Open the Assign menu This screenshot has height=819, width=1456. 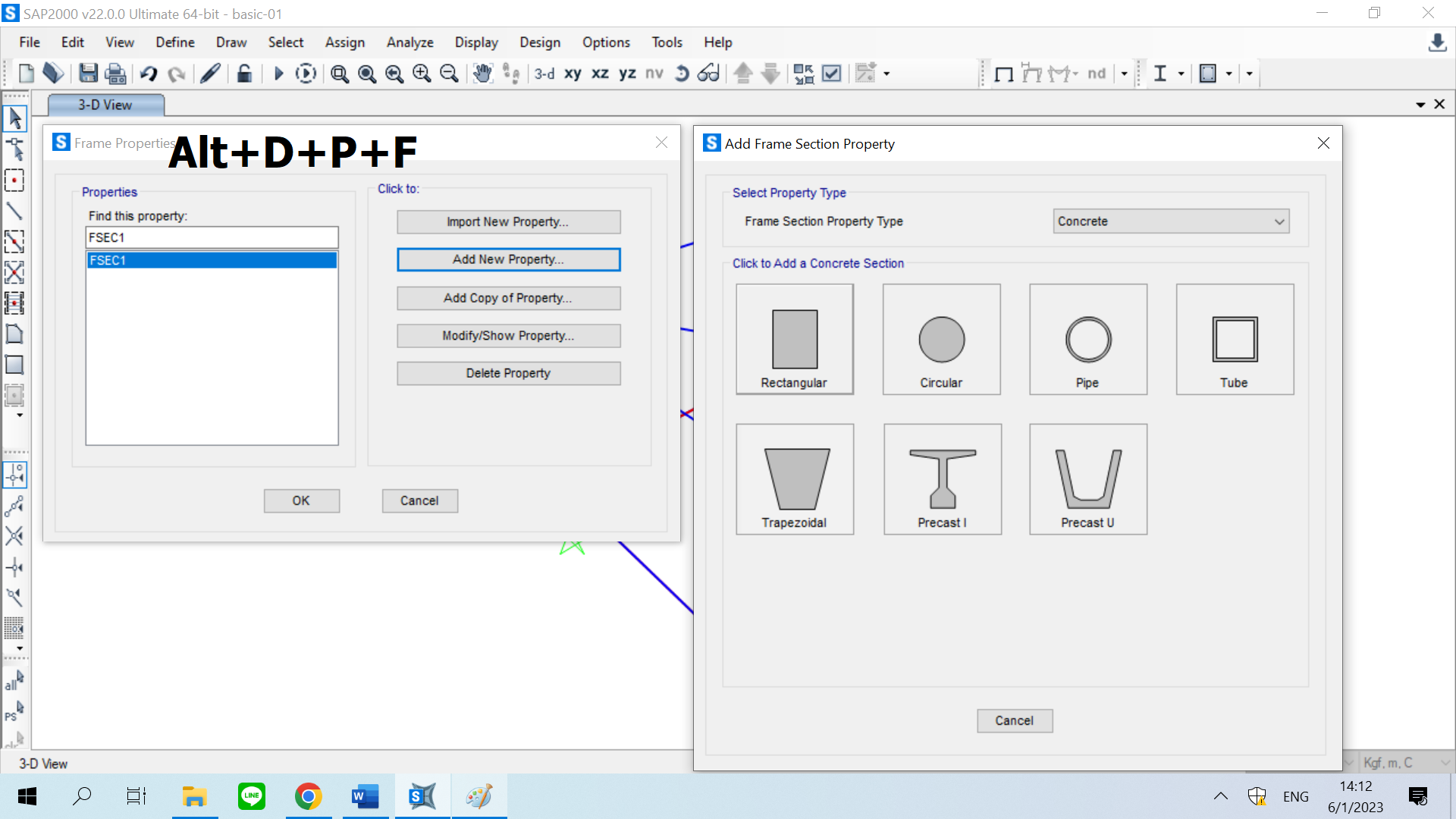point(344,42)
